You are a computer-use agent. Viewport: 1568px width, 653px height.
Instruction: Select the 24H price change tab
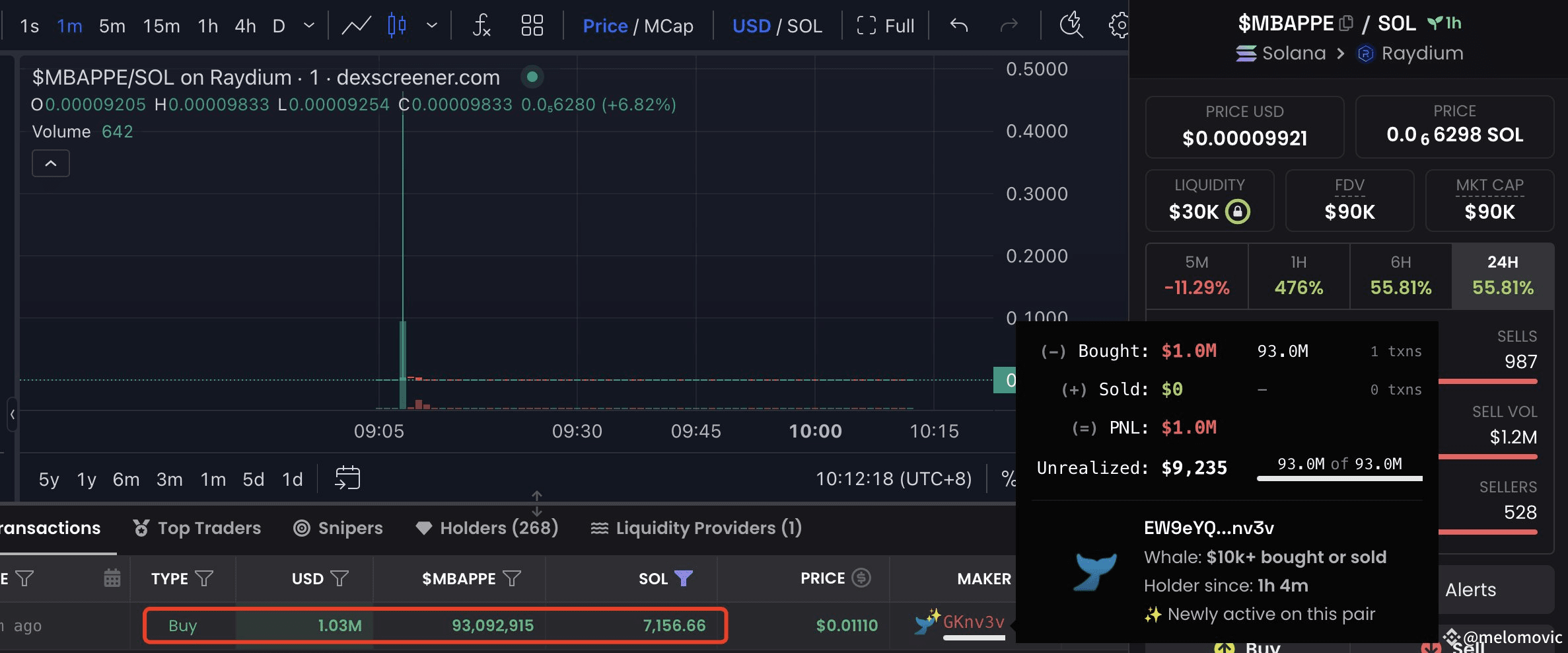[x=1503, y=276]
